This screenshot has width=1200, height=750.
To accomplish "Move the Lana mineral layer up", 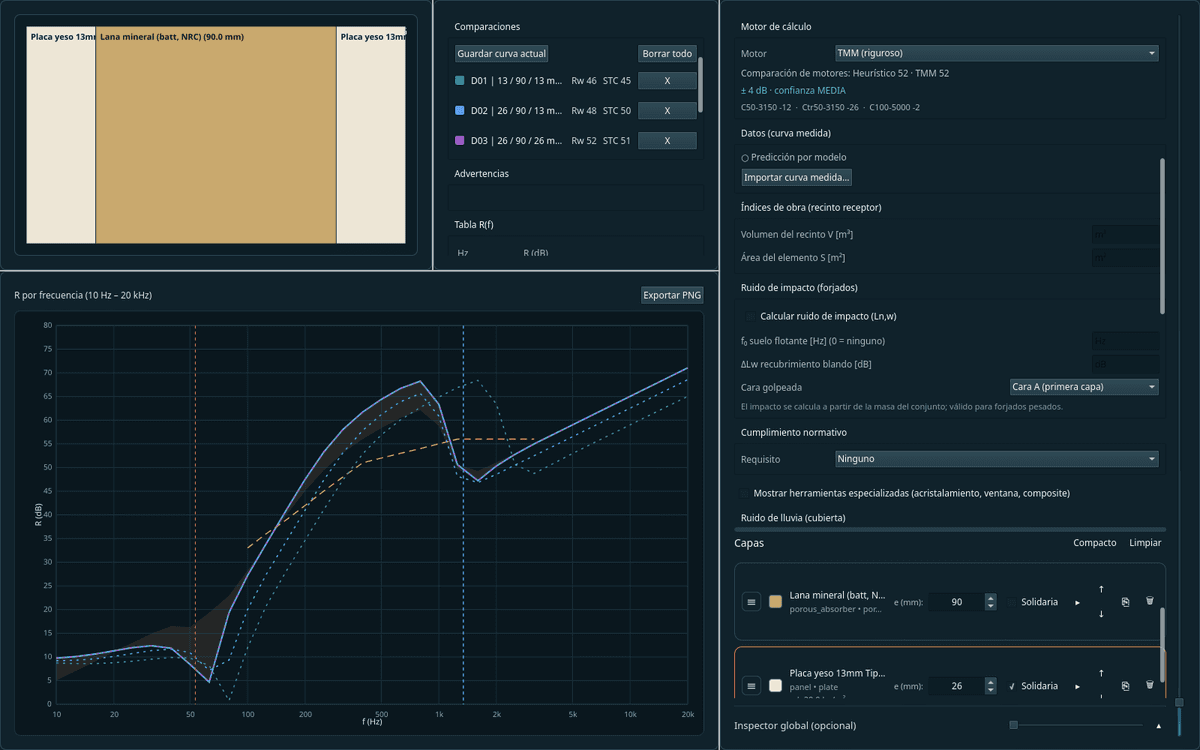I will pyautogui.click(x=1101, y=590).
